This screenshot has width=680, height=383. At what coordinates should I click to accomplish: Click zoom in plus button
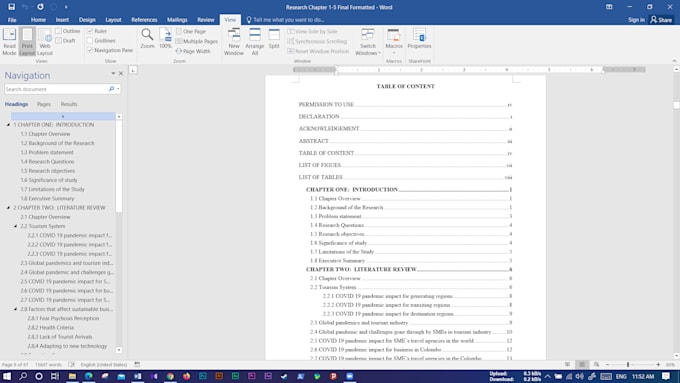(658, 364)
